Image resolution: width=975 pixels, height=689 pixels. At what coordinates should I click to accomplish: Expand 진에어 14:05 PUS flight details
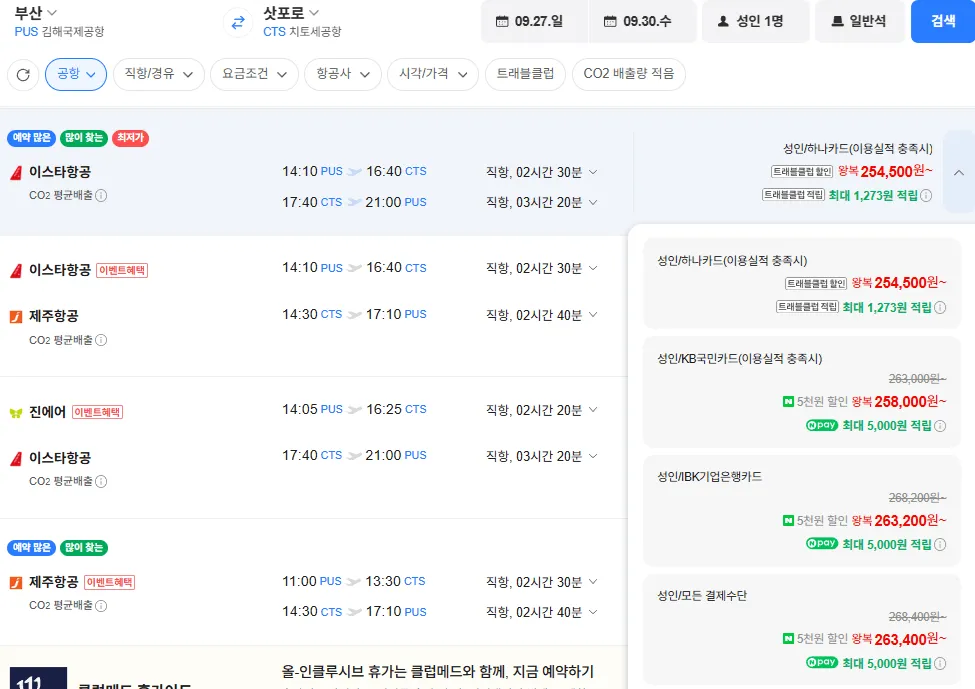pyautogui.click(x=593, y=409)
